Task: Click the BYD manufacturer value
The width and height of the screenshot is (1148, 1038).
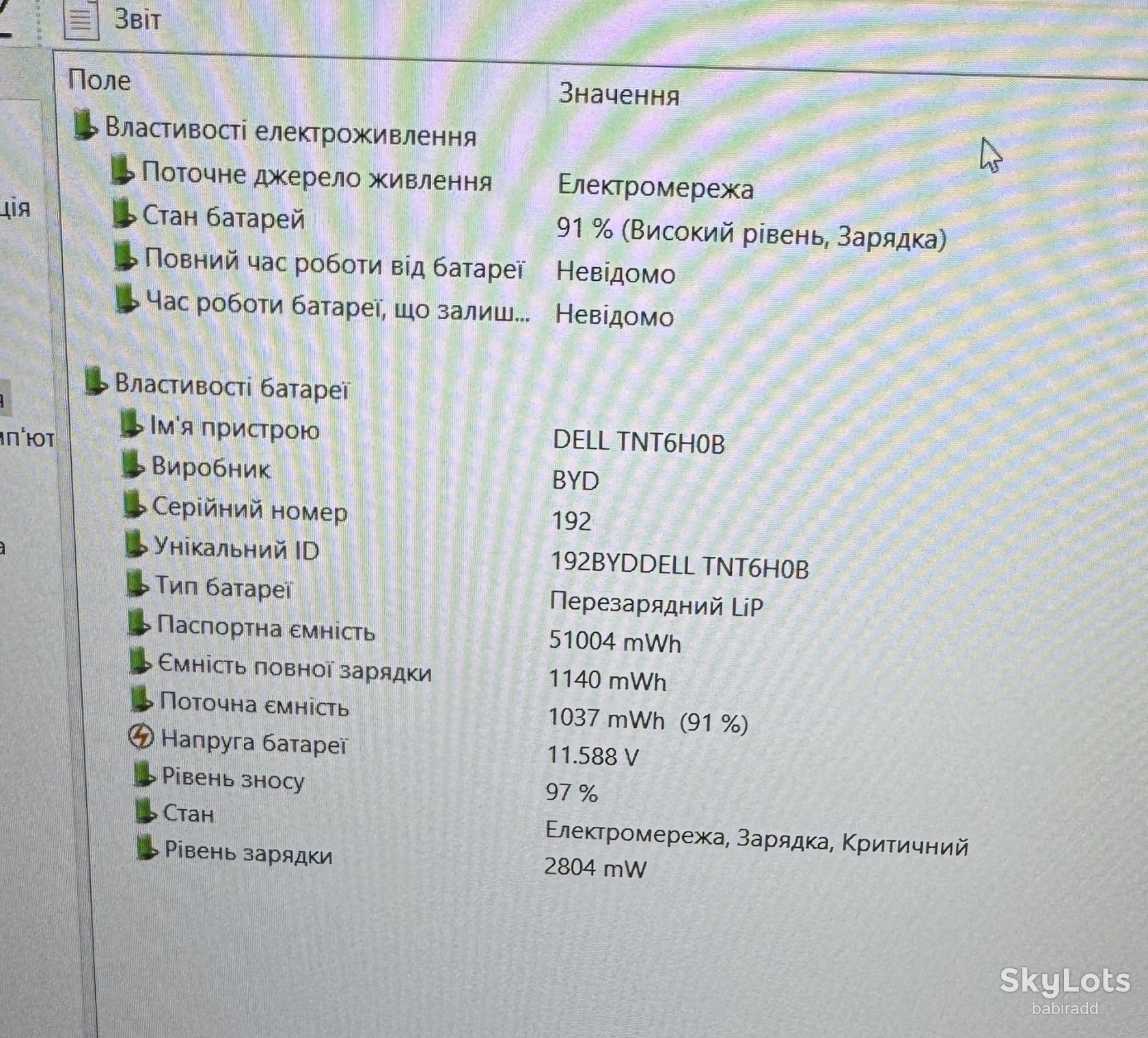Action: click(x=575, y=480)
